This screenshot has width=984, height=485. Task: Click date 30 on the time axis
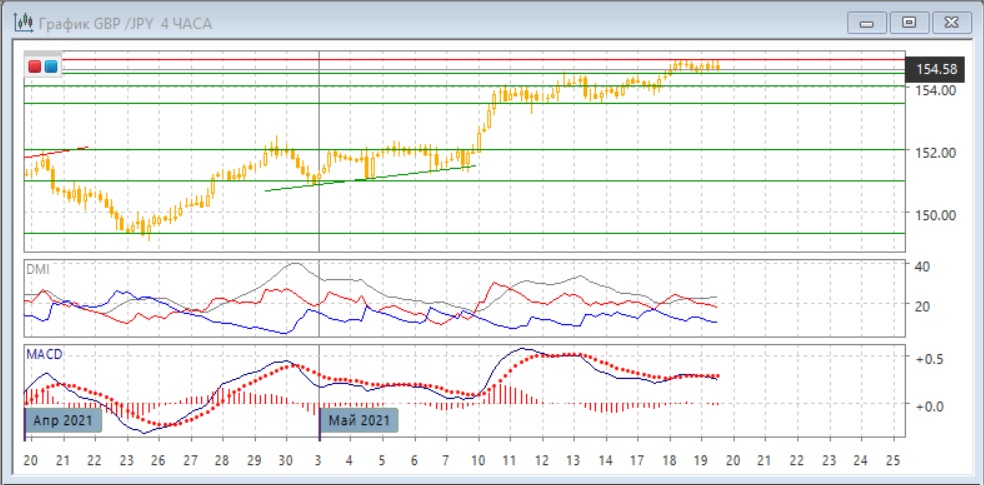pos(286,460)
